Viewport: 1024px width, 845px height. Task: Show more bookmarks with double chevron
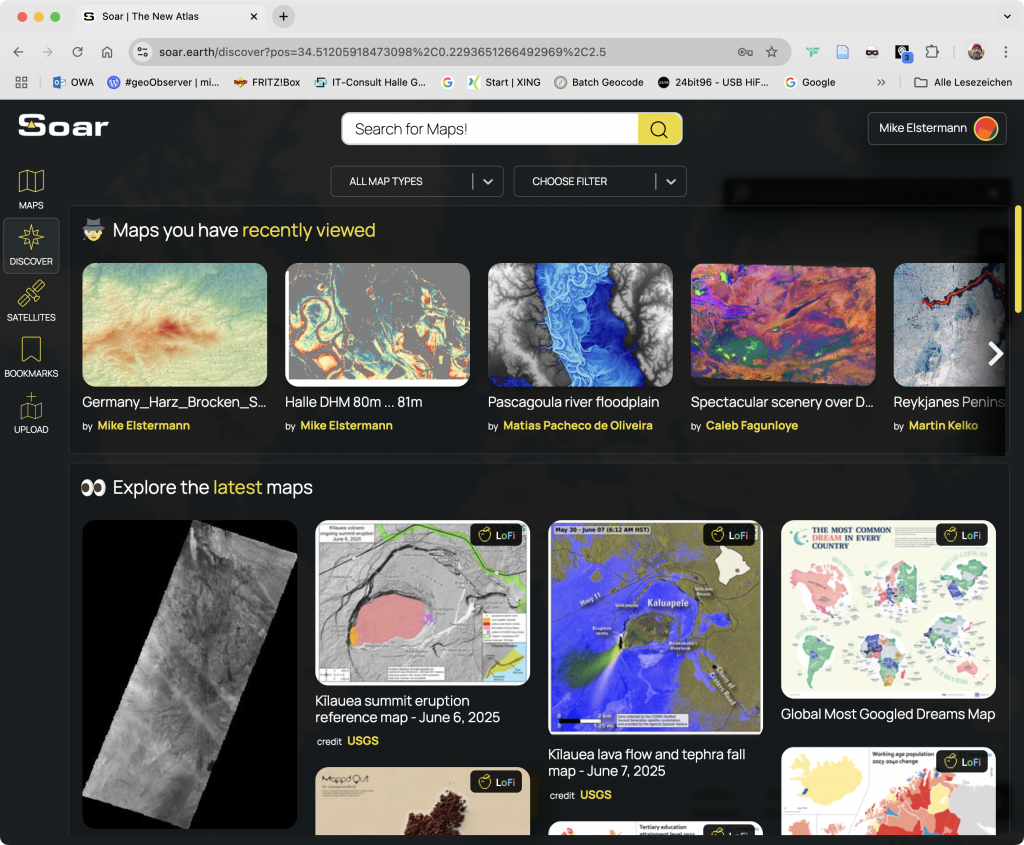881,82
